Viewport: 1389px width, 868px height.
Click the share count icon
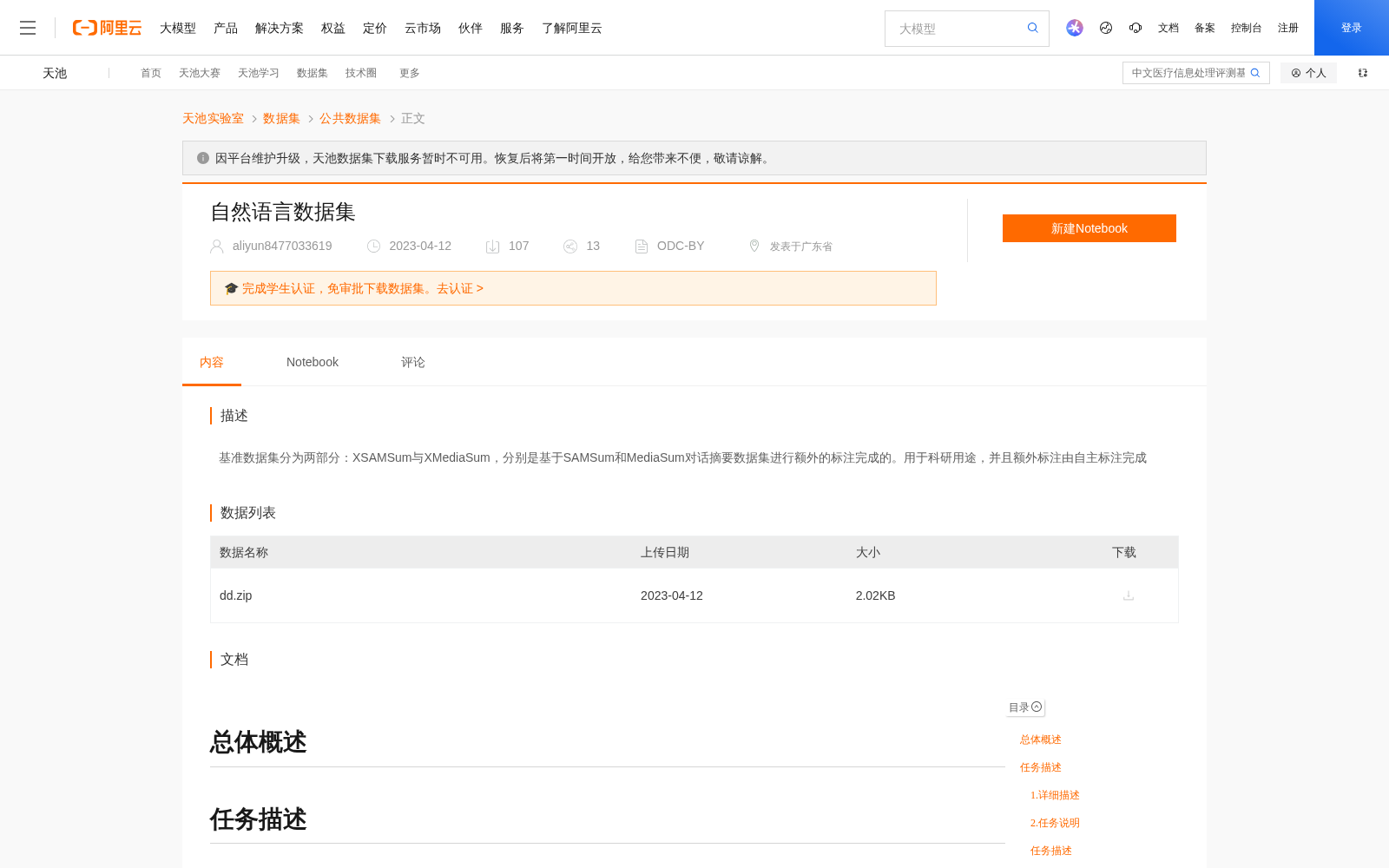(x=570, y=247)
